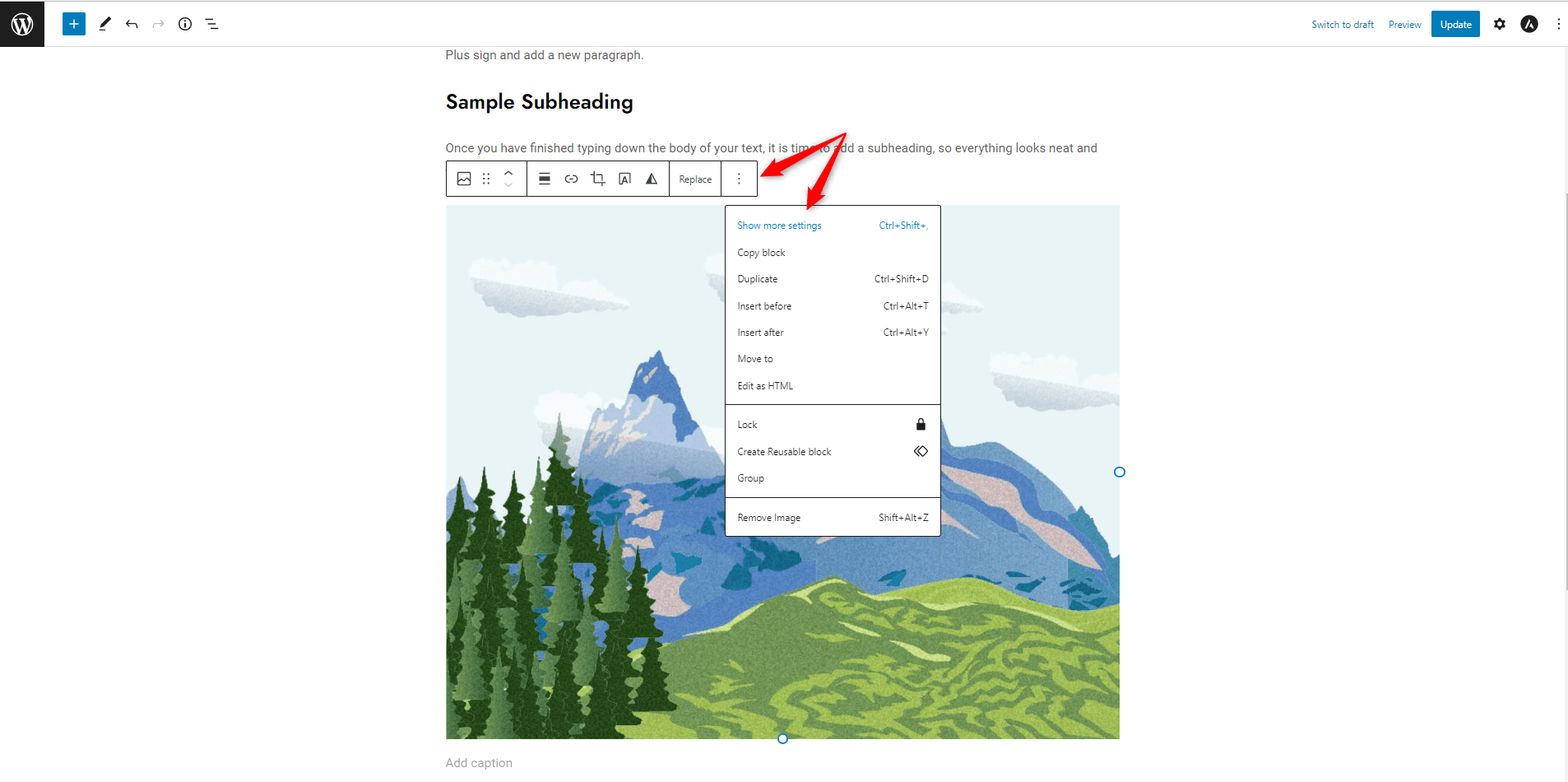
Task: Choose Group menu entry
Action: (x=833, y=478)
